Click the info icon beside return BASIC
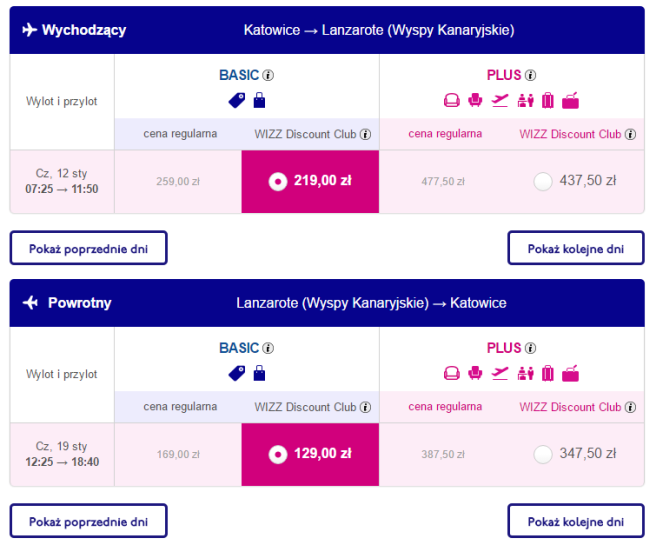This screenshot has height=545, width=650. [268, 348]
